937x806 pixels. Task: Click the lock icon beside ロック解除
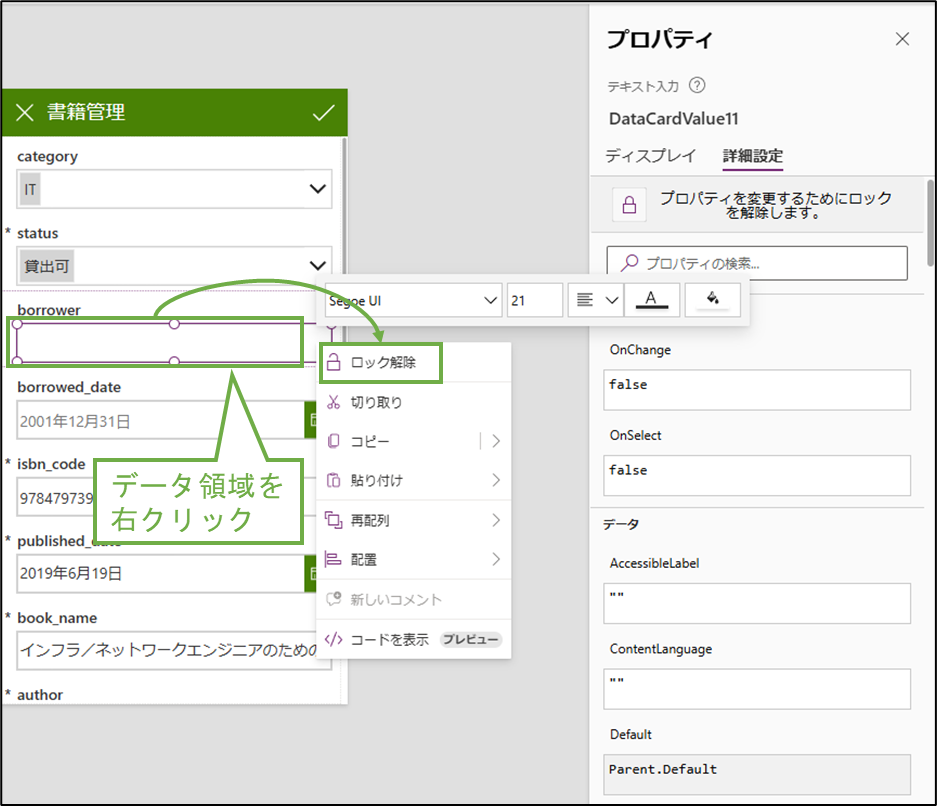(333, 362)
